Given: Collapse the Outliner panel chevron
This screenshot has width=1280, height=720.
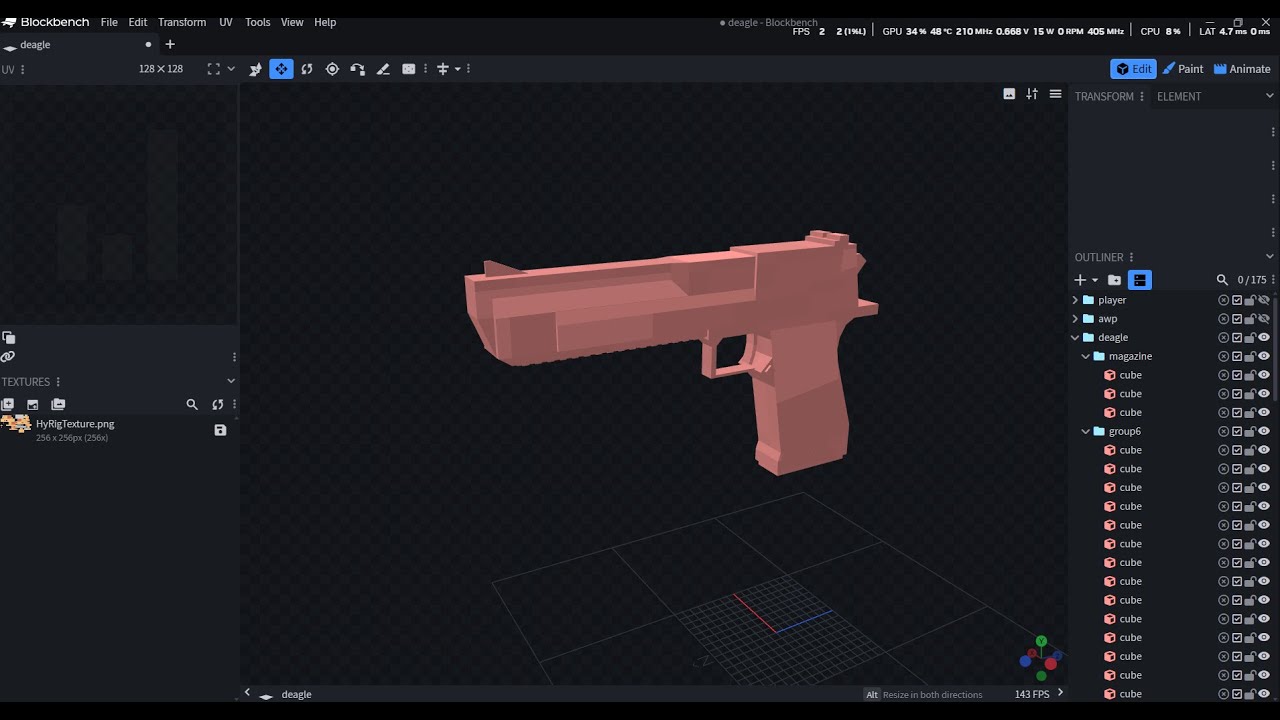Looking at the screenshot, I should point(1270,257).
